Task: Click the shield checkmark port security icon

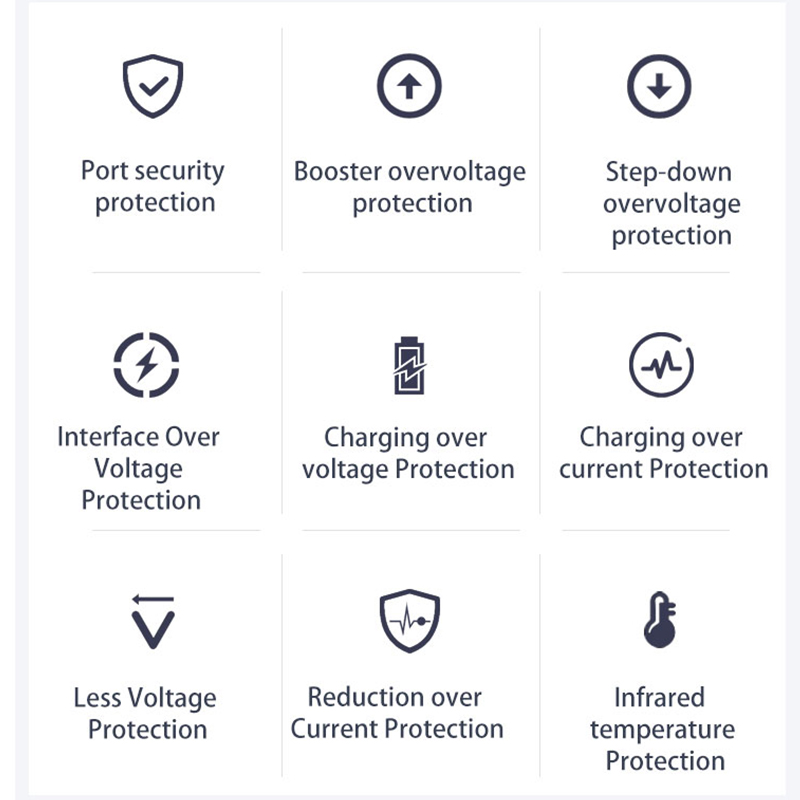Action: pos(153,86)
